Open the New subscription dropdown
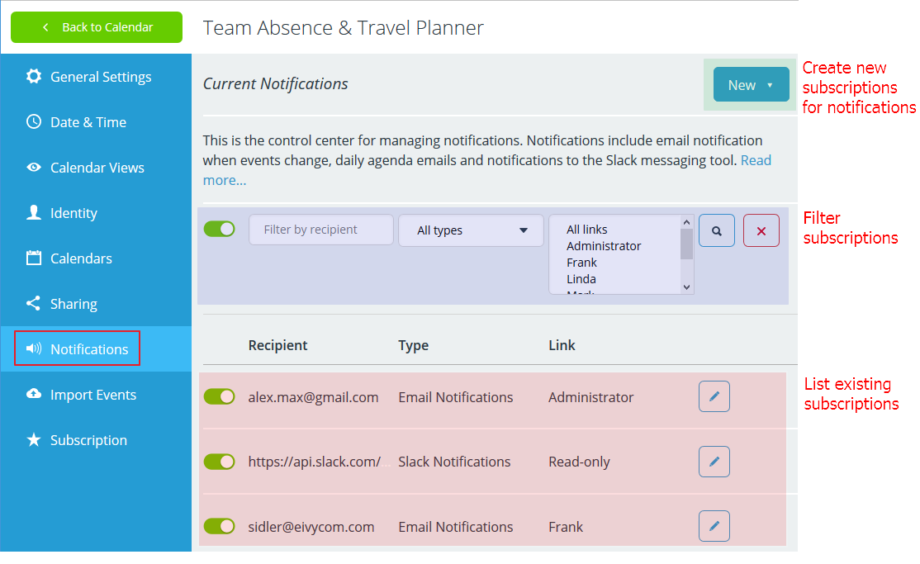Viewport: 920px width, 564px height. click(x=751, y=85)
